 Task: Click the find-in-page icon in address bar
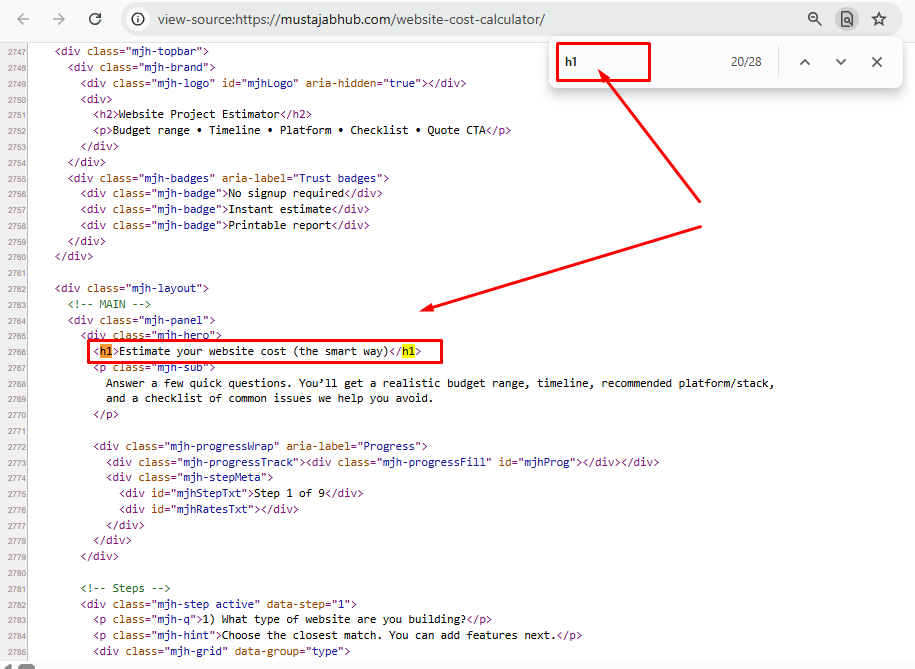(x=847, y=19)
